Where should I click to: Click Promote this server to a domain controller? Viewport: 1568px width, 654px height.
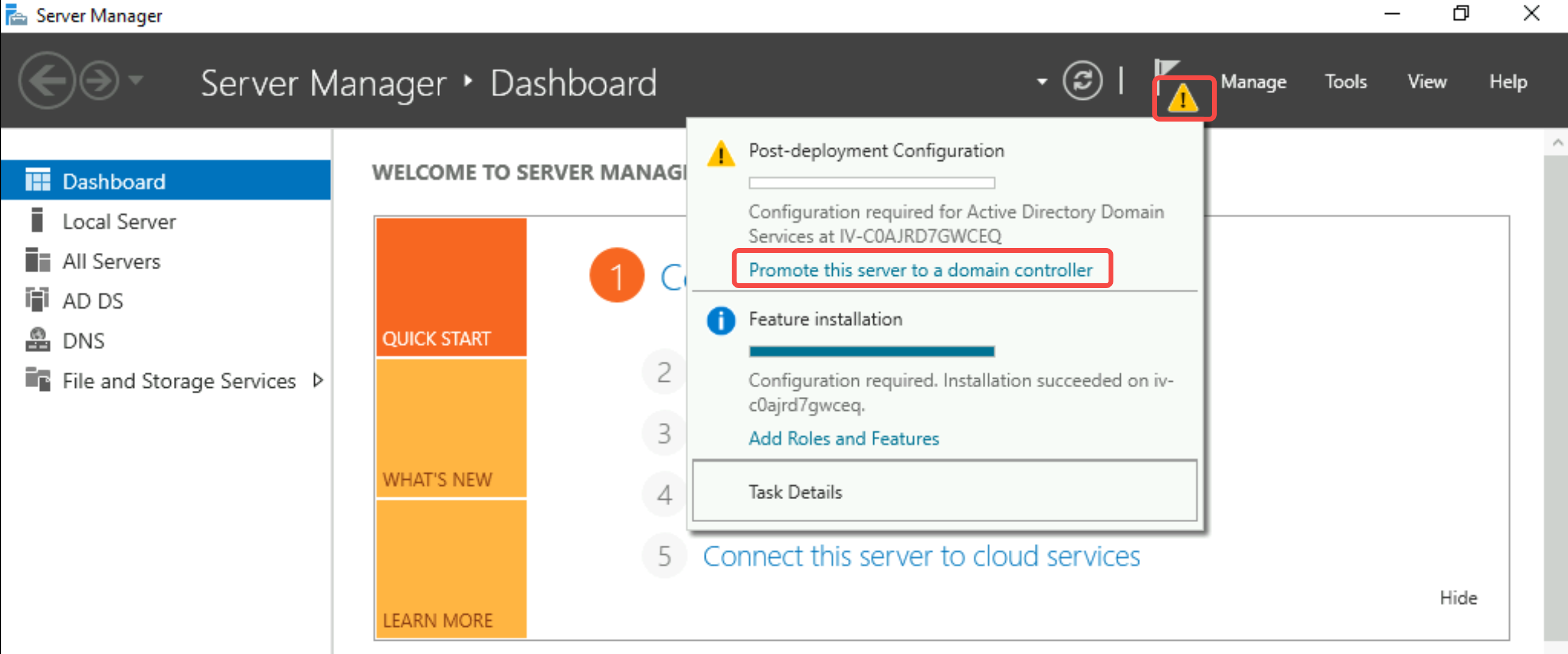tap(920, 270)
